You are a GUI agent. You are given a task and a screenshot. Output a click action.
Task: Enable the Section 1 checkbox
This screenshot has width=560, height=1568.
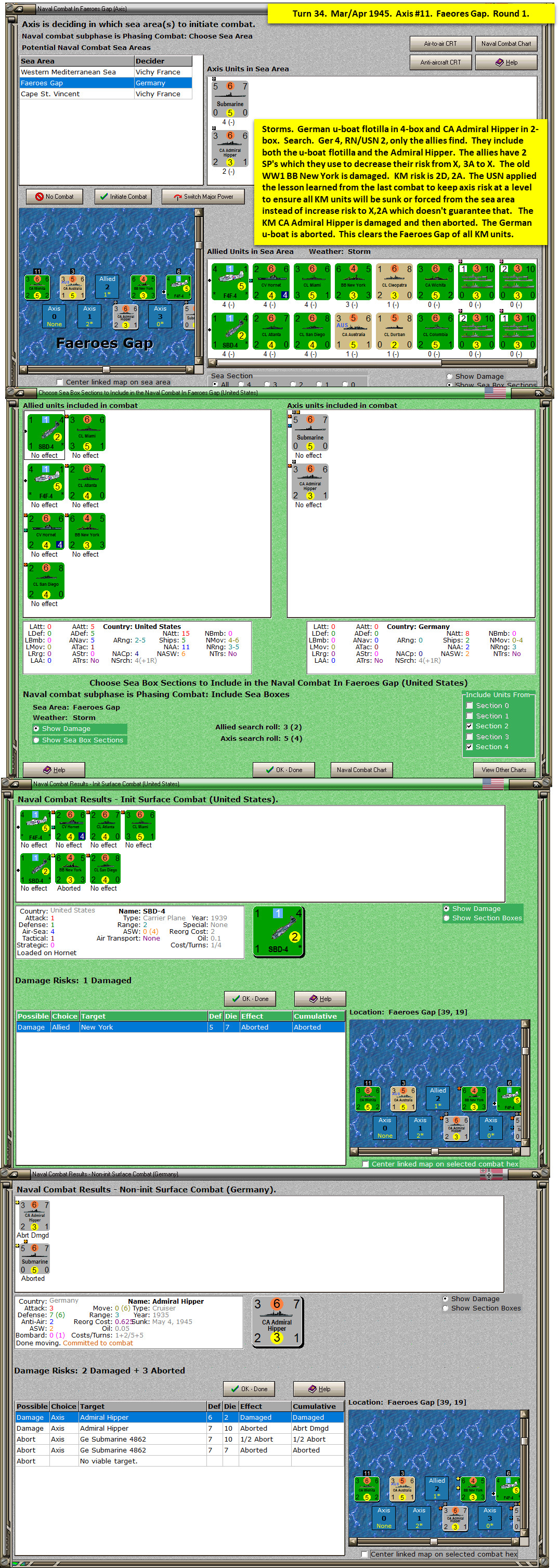tap(470, 716)
